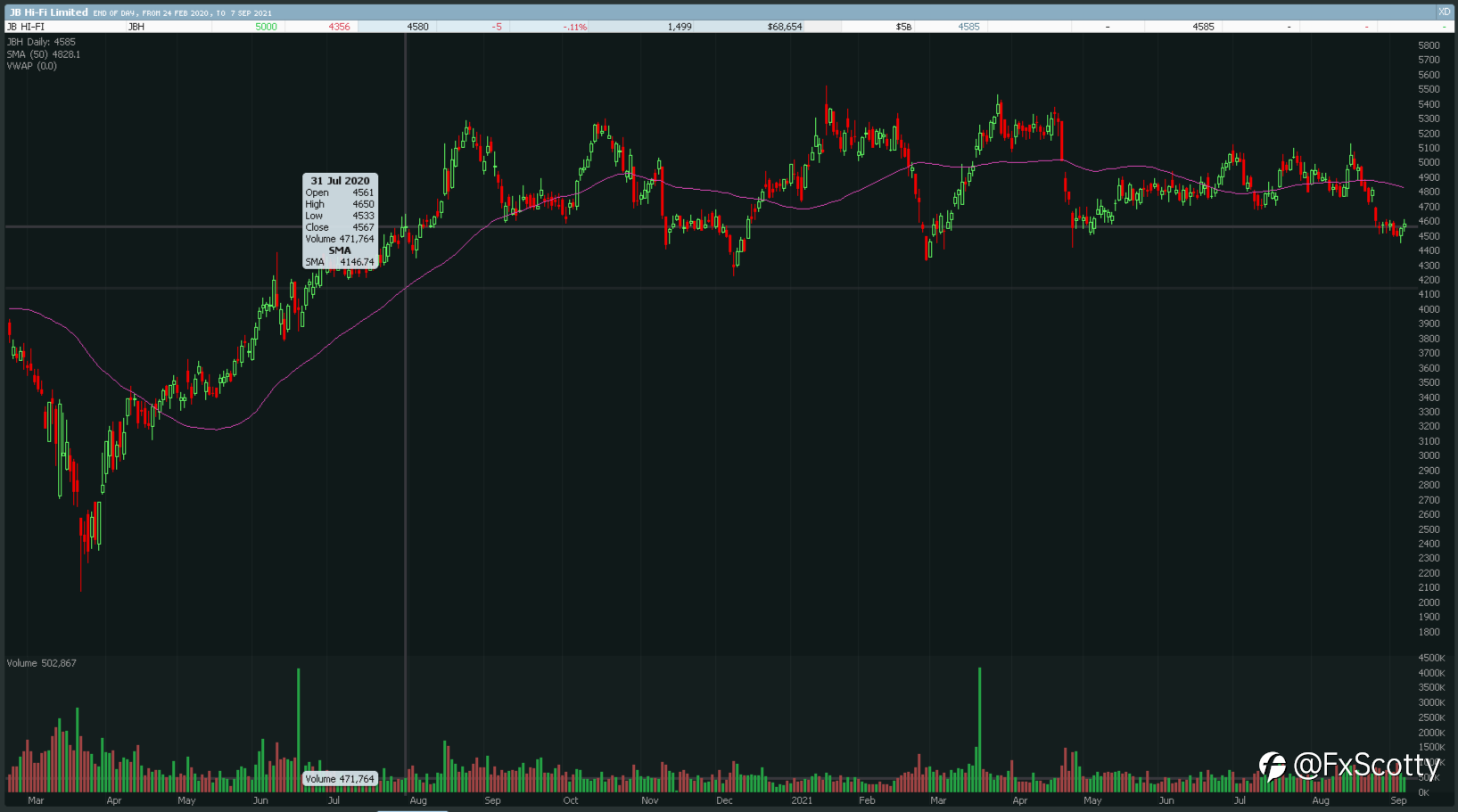Select the 4580 price in the quote row

417,27
